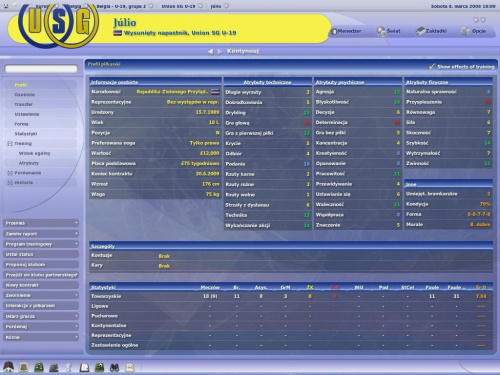Open the Świat globe menu
Viewport: 500px width, 375px height.
[x=388, y=31]
